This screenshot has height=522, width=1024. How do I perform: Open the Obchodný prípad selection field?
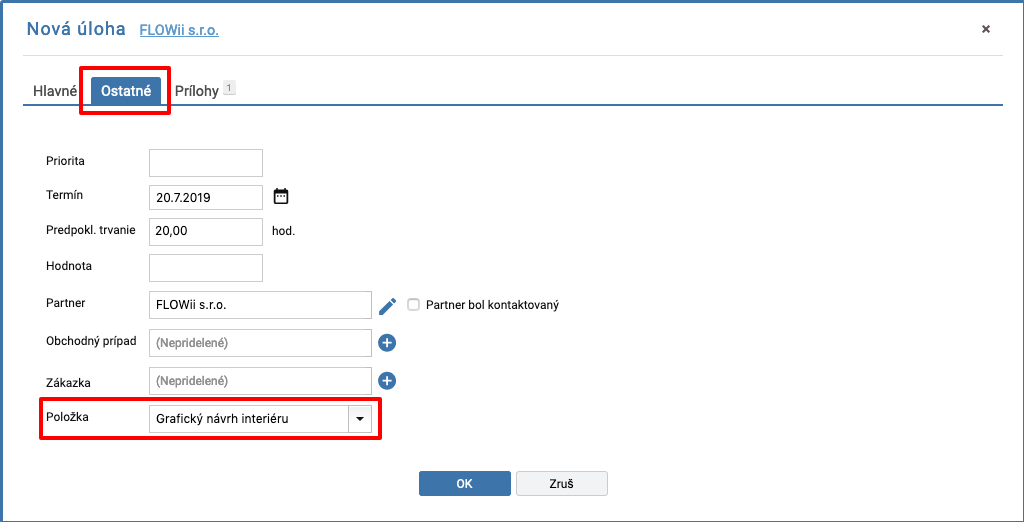tap(261, 342)
